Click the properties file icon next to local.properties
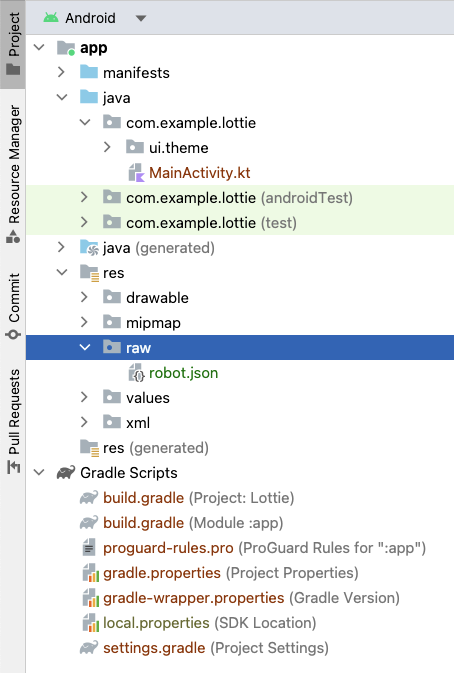 pos(91,623)
